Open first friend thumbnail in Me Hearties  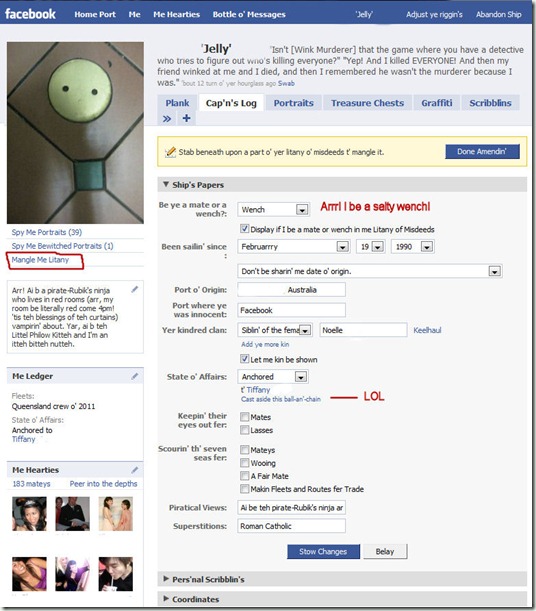point(29,514)
